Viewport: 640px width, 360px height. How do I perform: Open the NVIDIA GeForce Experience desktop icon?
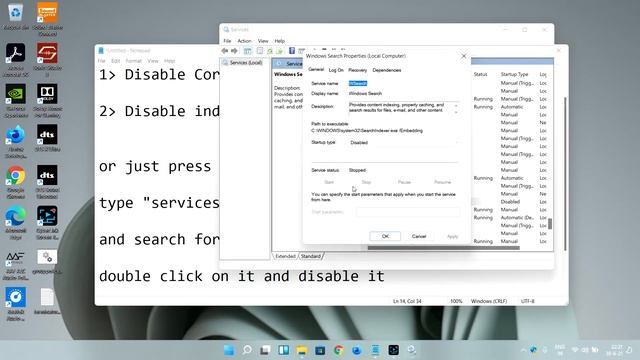(x=16, y=100)
